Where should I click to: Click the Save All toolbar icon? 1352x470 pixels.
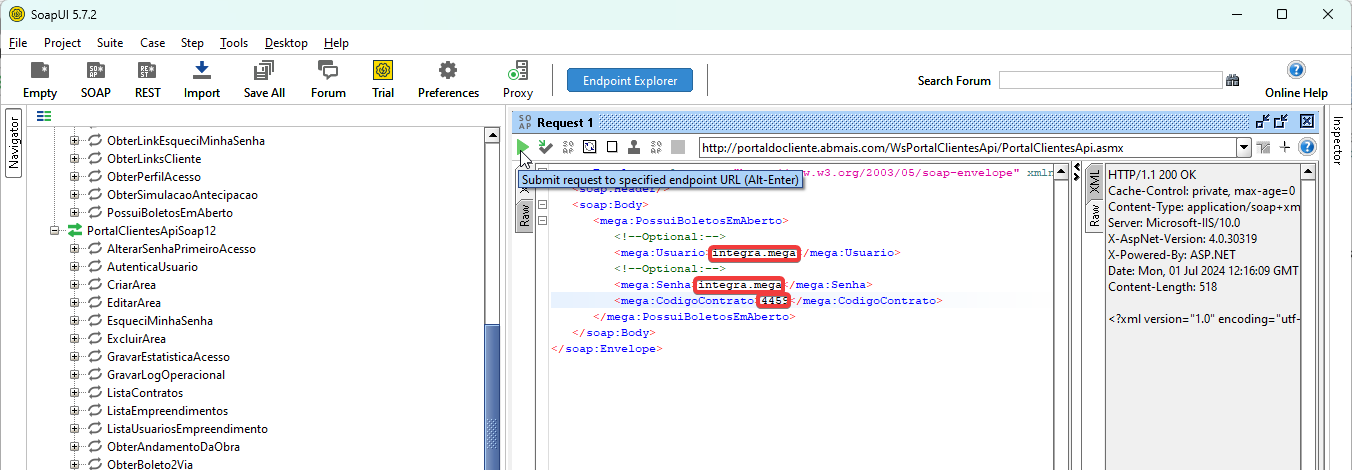(264, 80)
